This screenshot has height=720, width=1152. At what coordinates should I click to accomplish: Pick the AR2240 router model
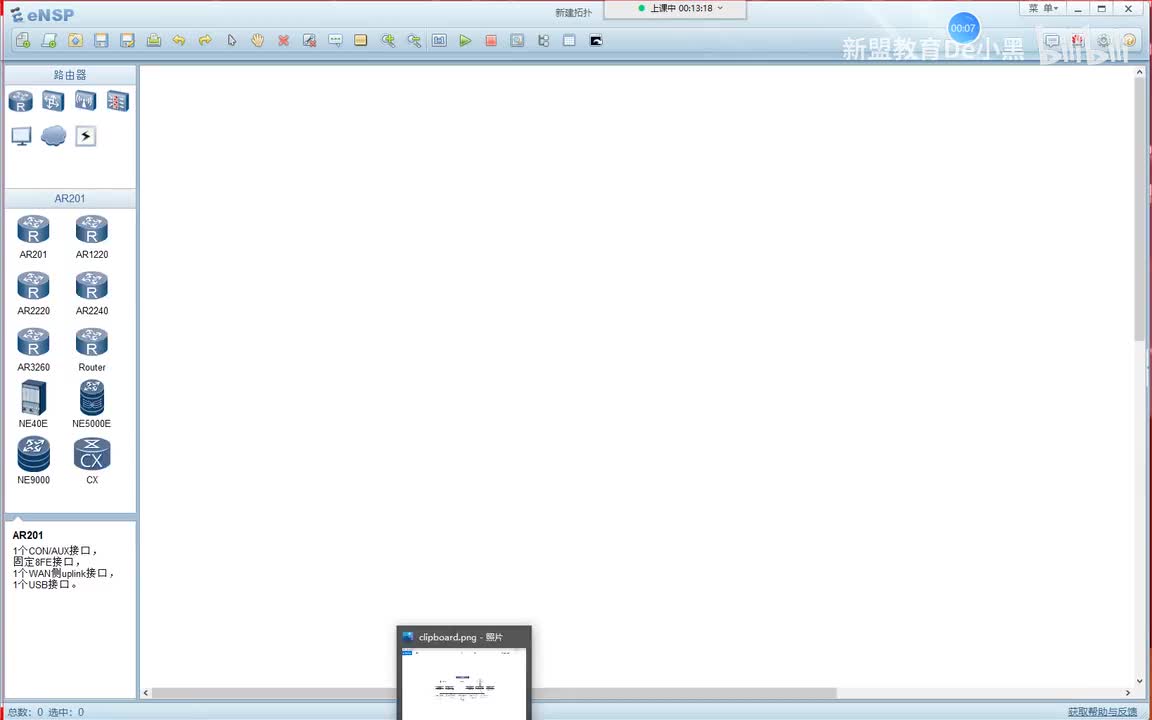pos(92,293)
